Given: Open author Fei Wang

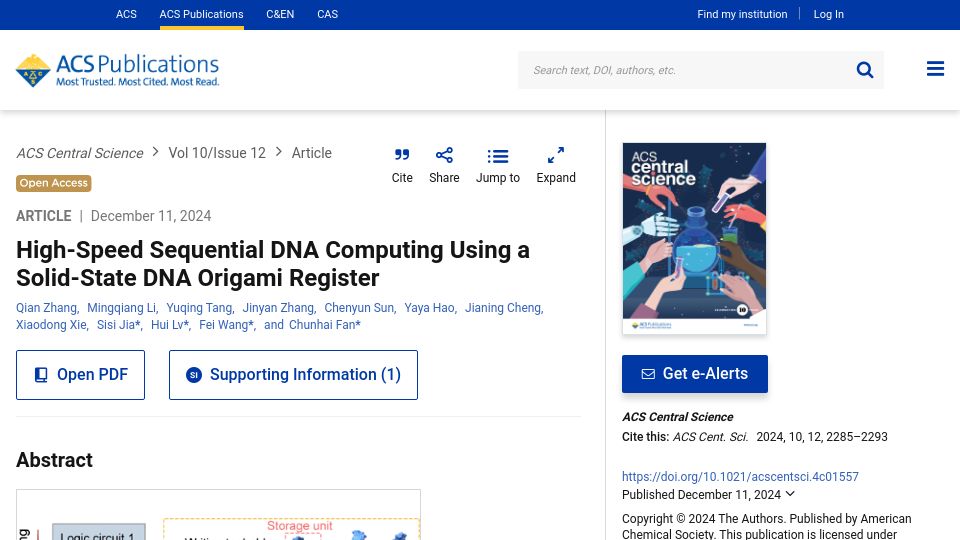Looking at the screenshot, I should click(223, 324).
